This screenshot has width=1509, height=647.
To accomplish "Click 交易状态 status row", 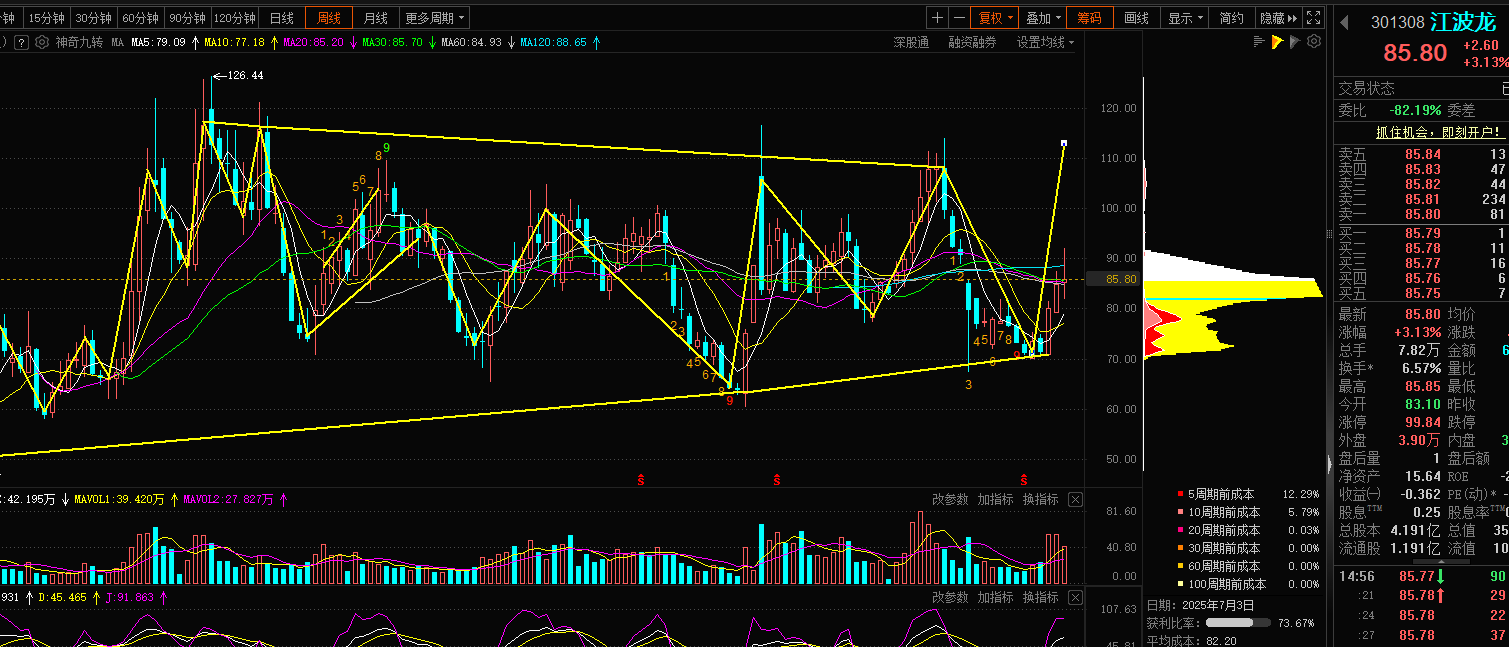I will click(1422, 88).
